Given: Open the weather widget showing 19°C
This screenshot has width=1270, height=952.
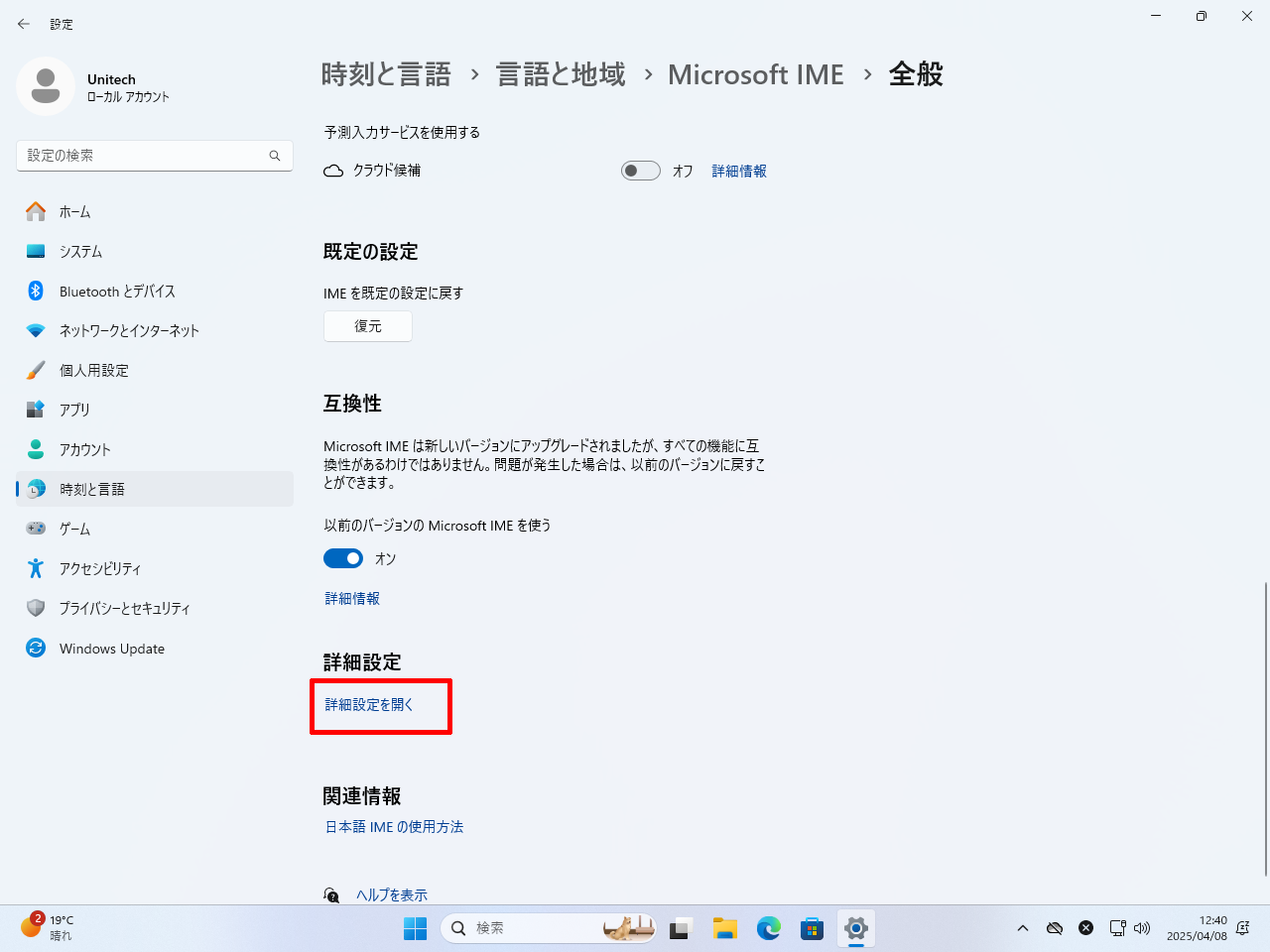Looking at the screenshot, I should tap(48, 927).
